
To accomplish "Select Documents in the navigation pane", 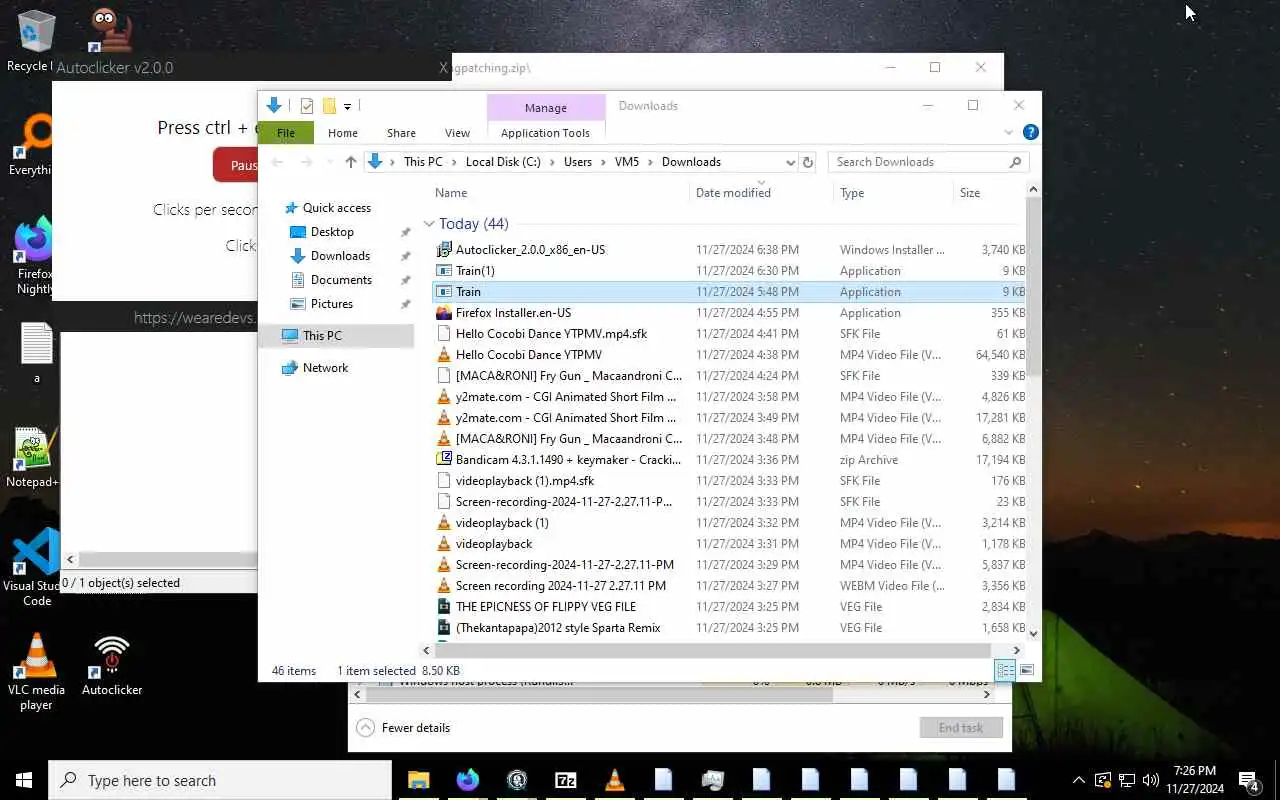I will point(341,280).
